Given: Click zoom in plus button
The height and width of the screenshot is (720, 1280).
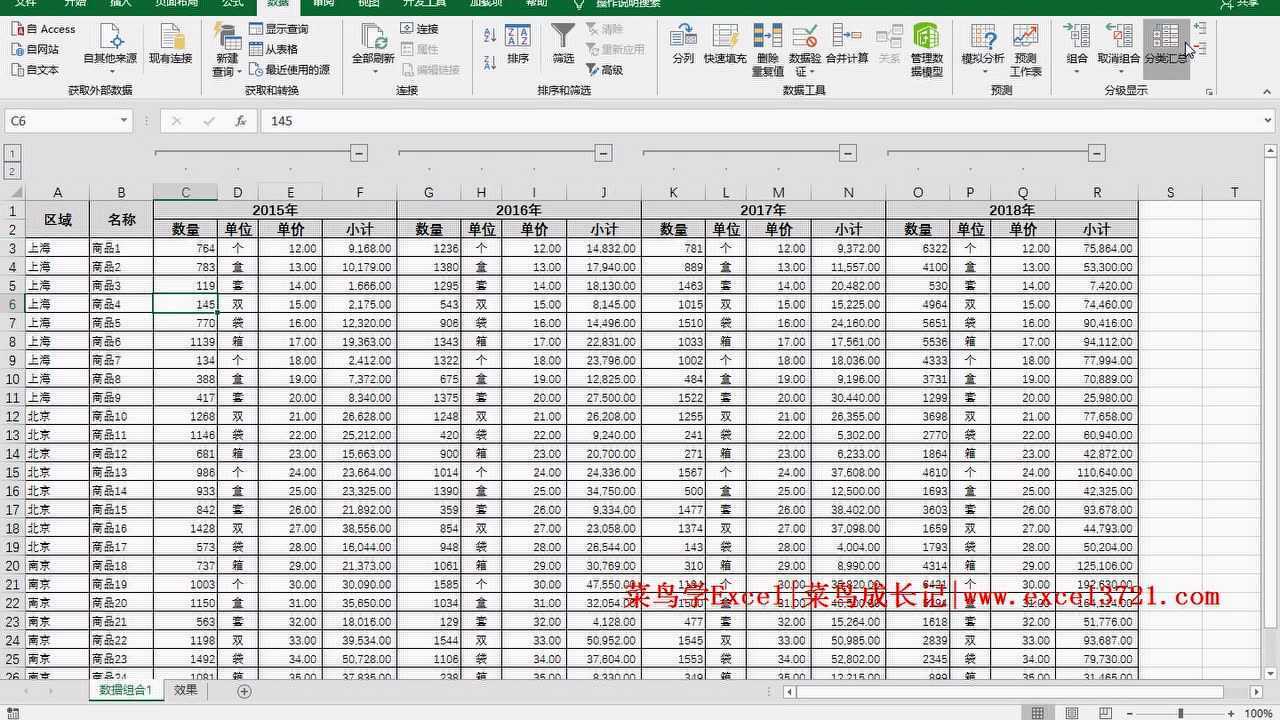Looking at the screenshot, I should pyautogui.click(x=1230, y=713).
